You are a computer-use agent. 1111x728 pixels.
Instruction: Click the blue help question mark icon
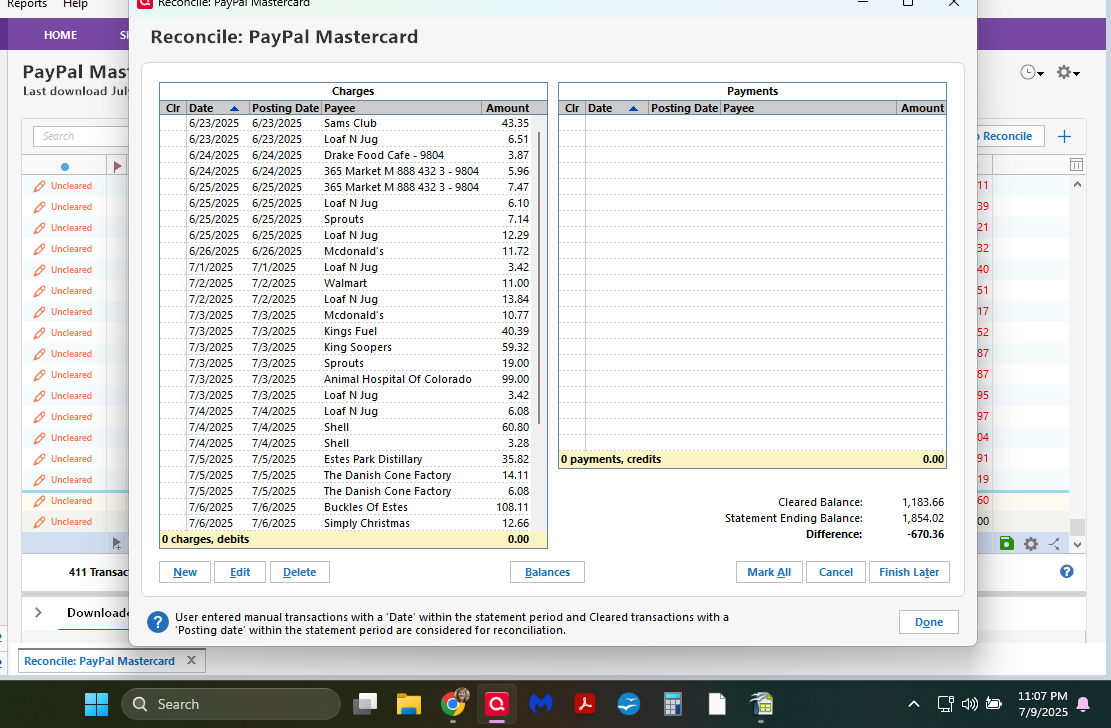pyautogui.click(x=1066, y=571)
